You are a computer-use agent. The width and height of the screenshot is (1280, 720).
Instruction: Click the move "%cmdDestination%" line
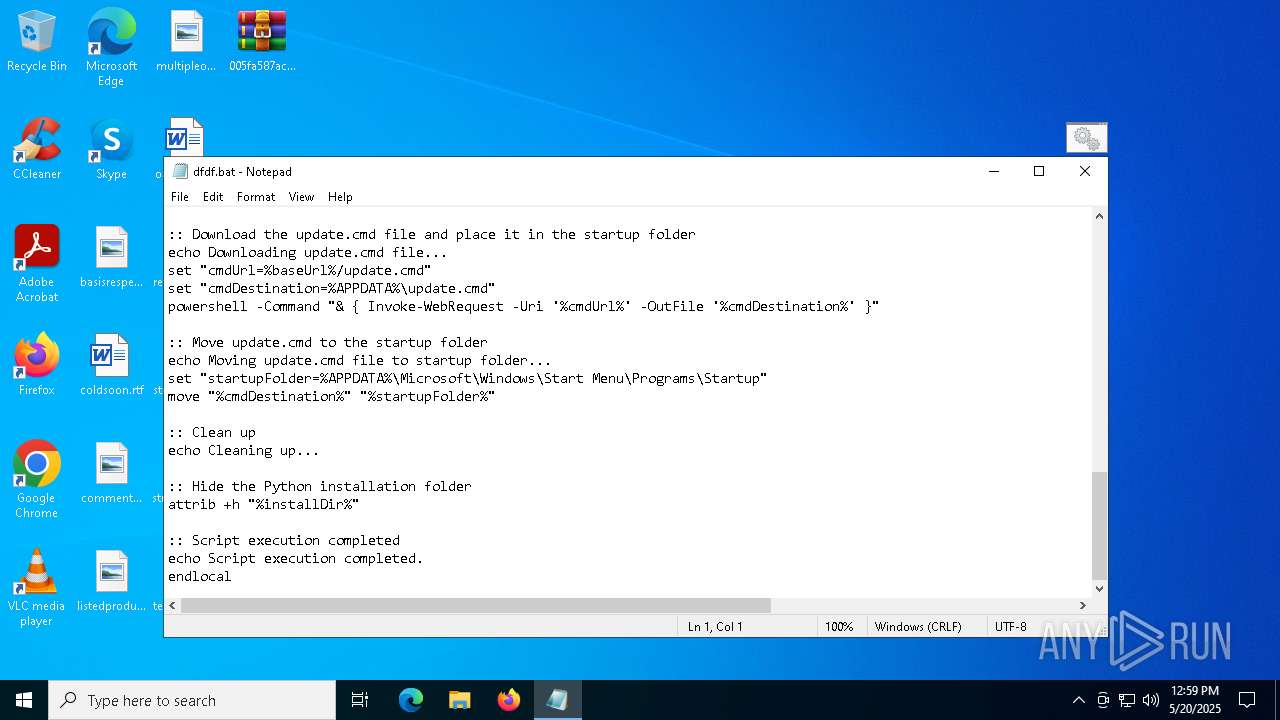pyautogui.click(x=331, y=396)
